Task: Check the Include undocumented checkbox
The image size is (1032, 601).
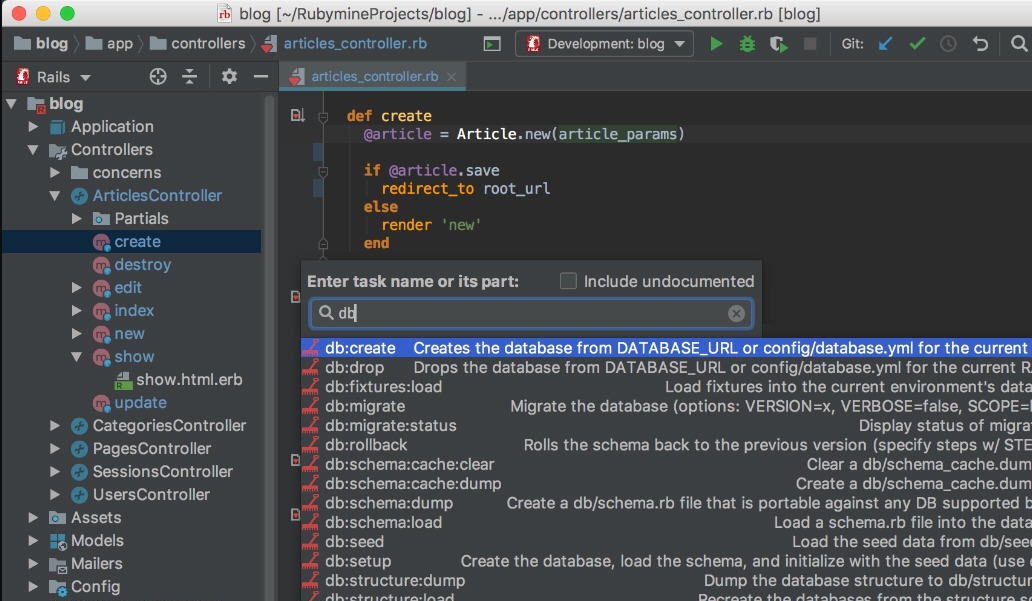Action: tap(566, 281)
